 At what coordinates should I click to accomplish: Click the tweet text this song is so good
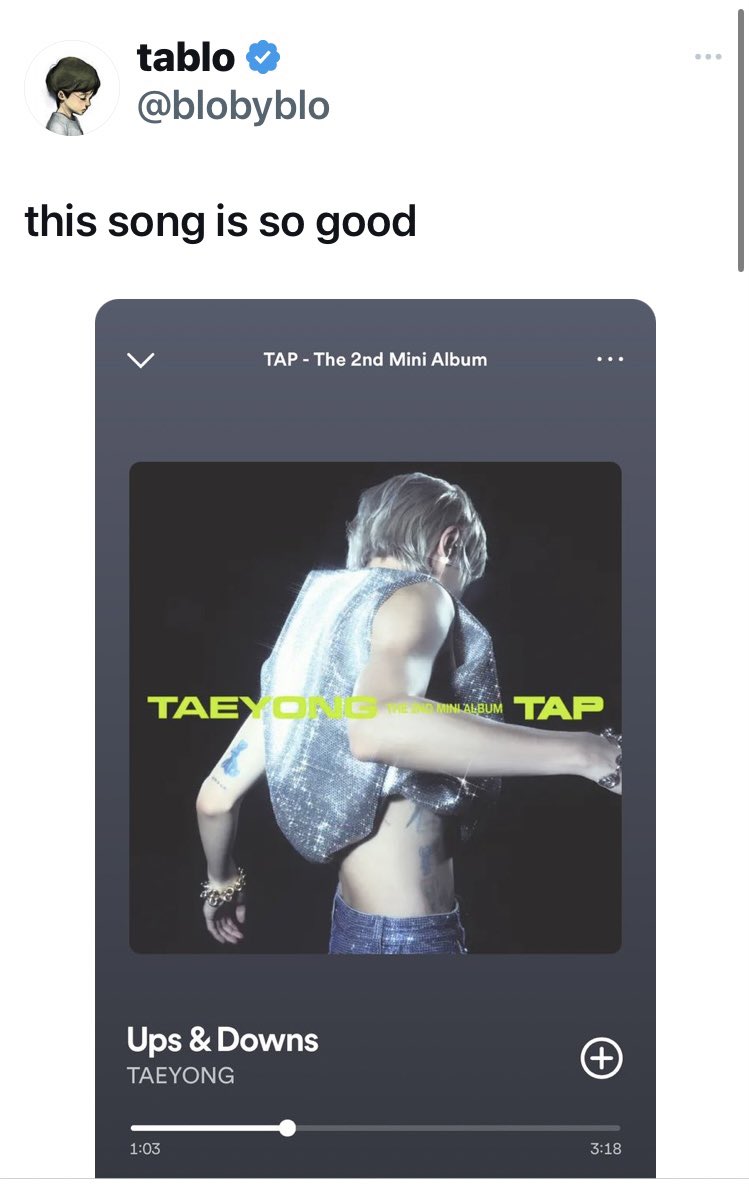tap(221, 222)
